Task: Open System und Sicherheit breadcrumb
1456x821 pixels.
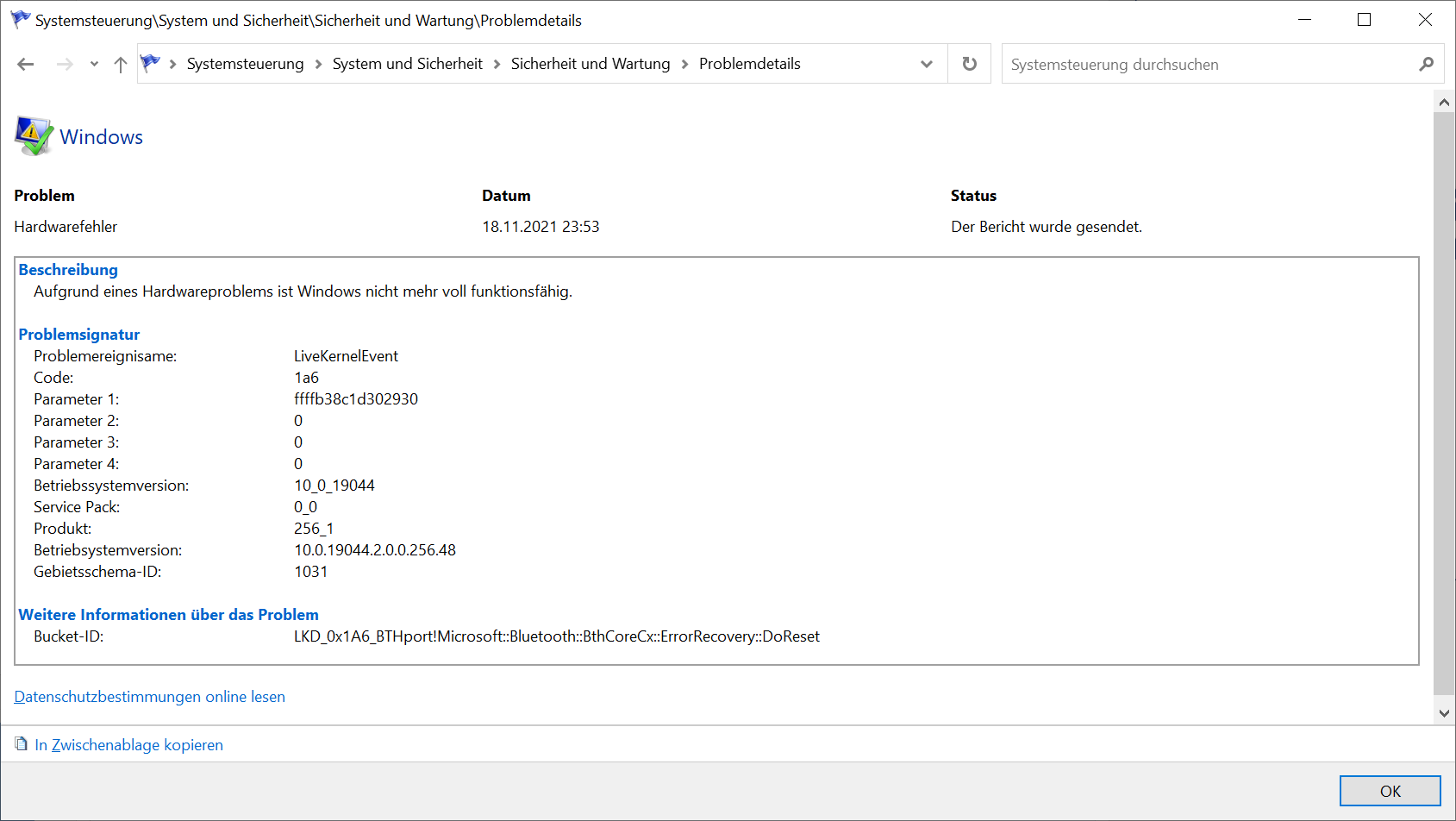Action: (408, 64)
